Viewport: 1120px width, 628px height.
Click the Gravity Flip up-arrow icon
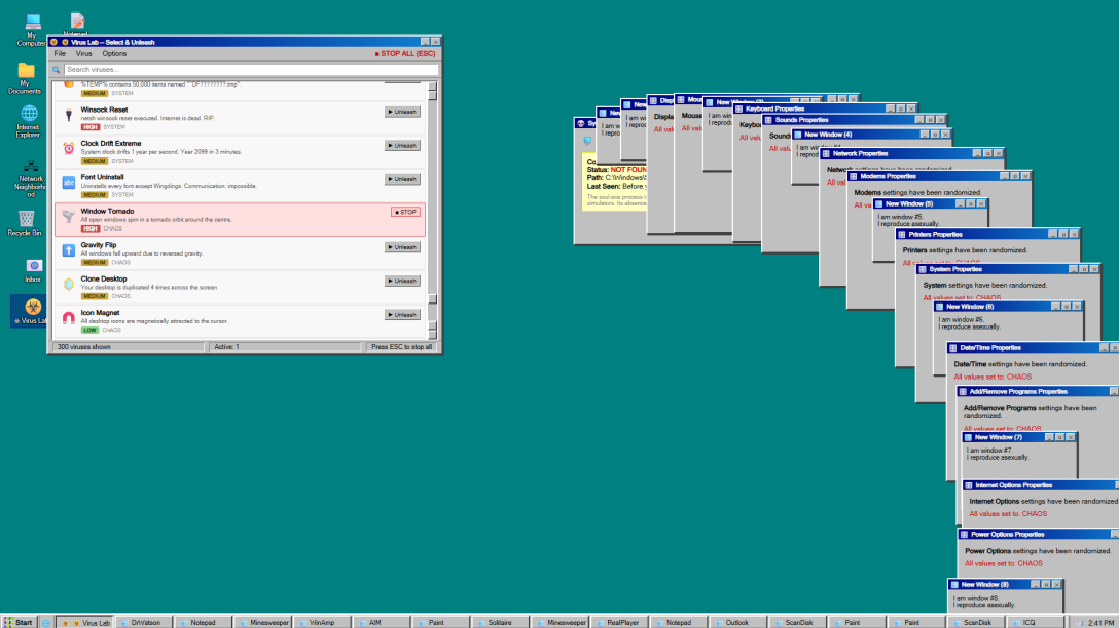click(69, 250)
